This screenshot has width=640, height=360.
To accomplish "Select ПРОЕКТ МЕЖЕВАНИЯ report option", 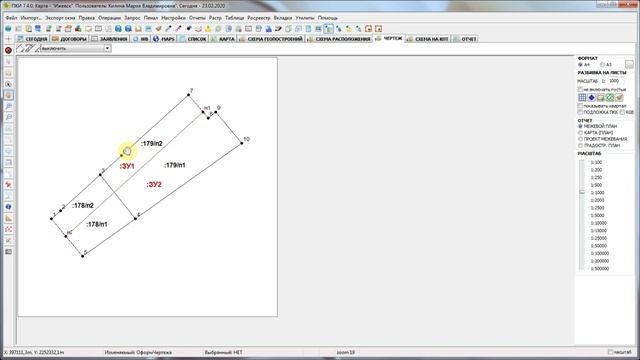I will [x=580, y=139].
